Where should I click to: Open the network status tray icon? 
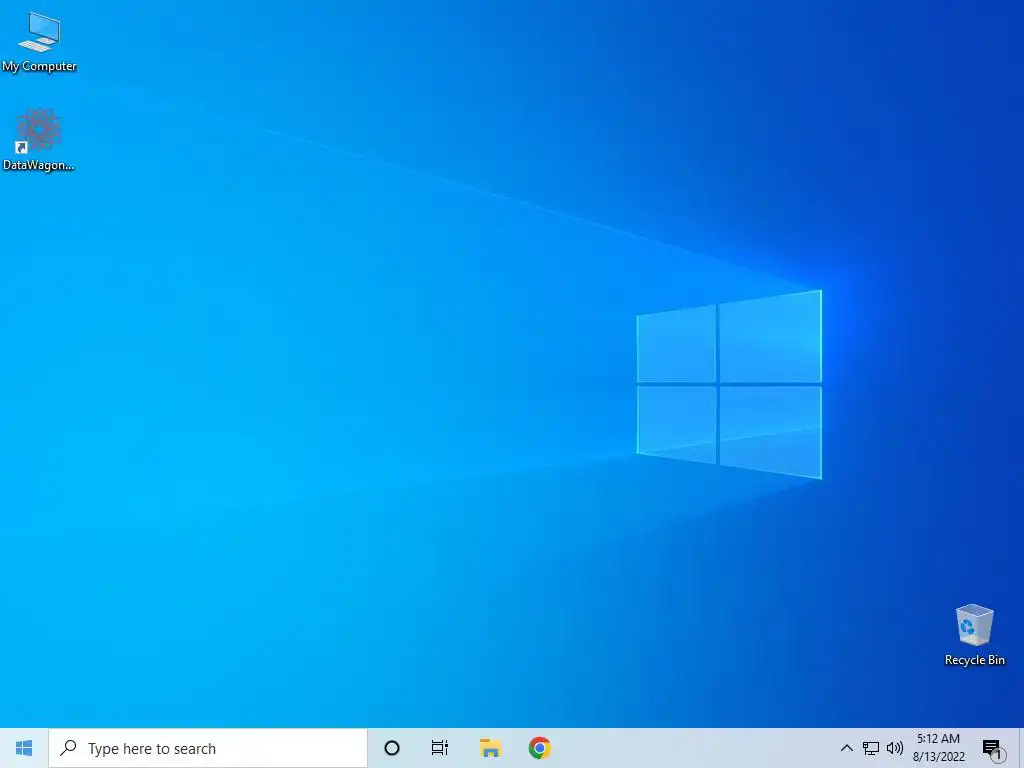[x=871, y=748]
